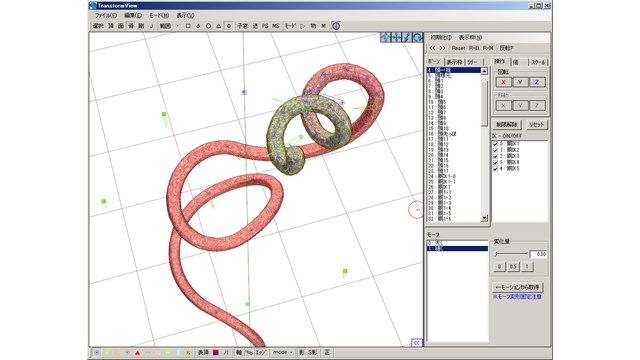Uncheck IK checkbox 1 in IK list
This screenshot has width=640, height=360.
[x=495, y=150]
